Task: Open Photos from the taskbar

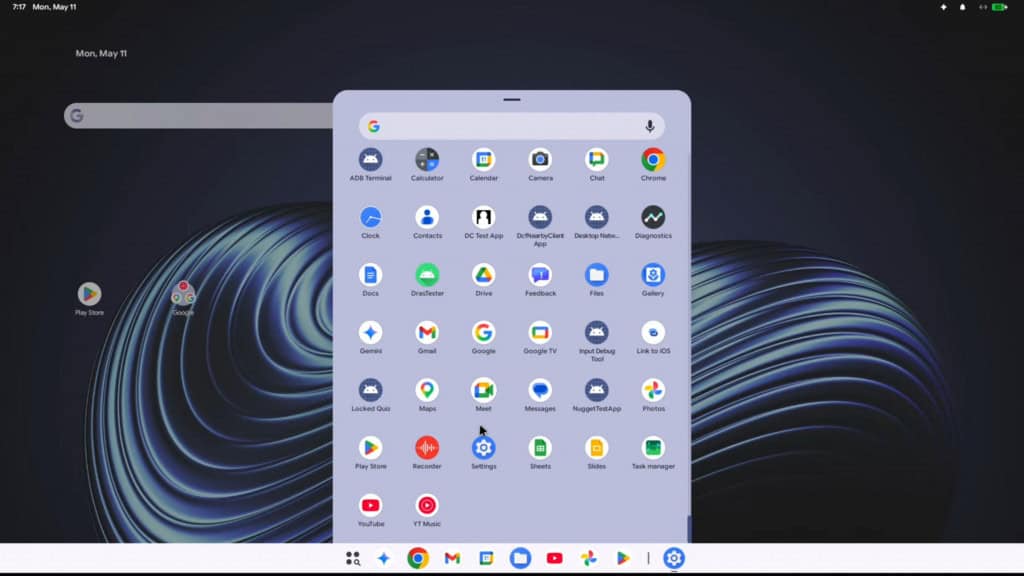Action: click(x=588, y=558)
